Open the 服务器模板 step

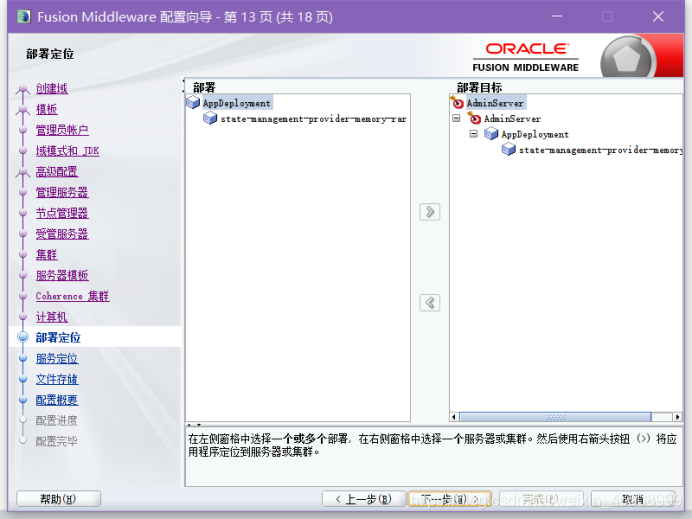[62, 275]
